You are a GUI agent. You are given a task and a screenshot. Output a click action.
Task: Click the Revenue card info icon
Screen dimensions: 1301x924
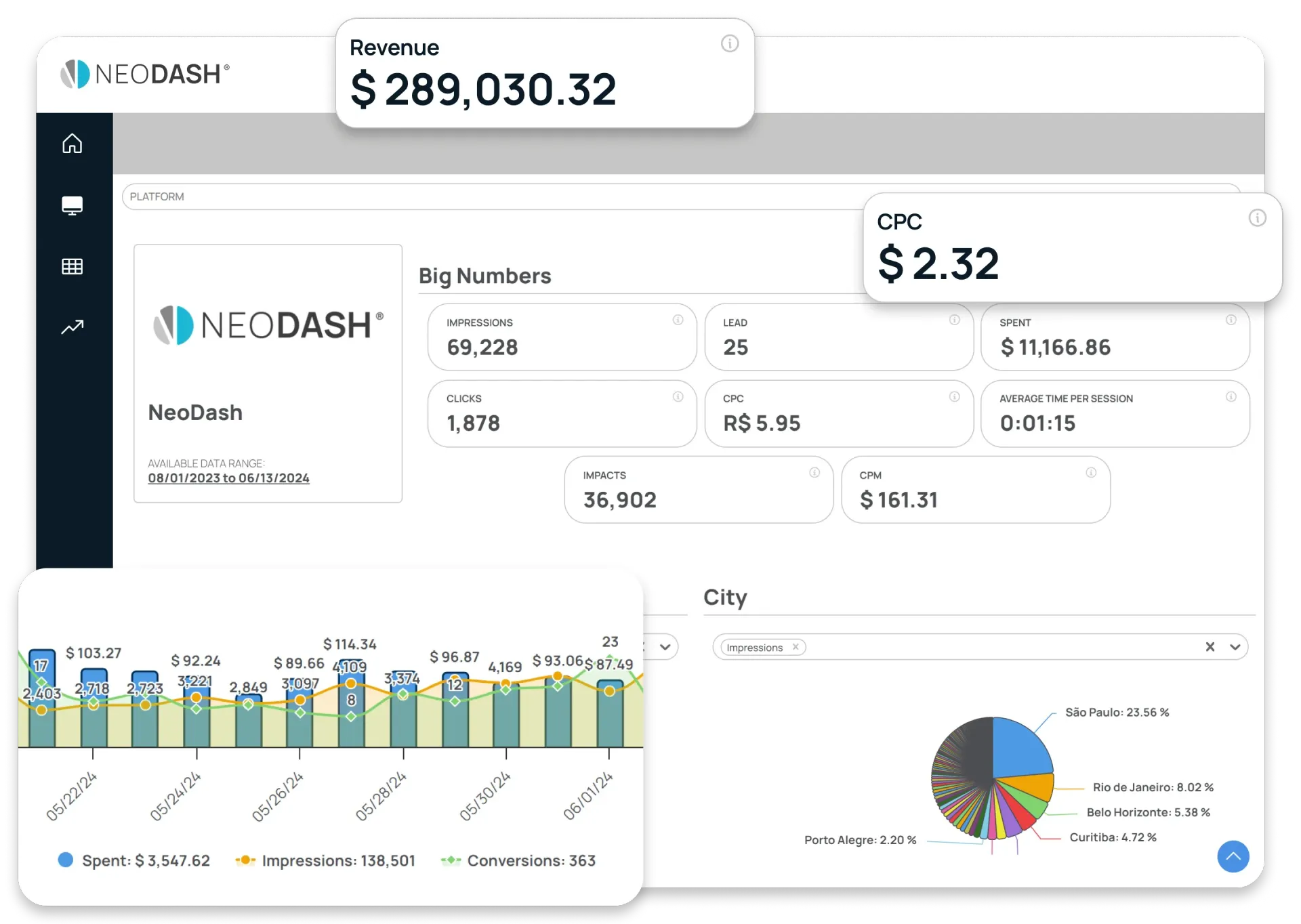[x=729, y=44]
